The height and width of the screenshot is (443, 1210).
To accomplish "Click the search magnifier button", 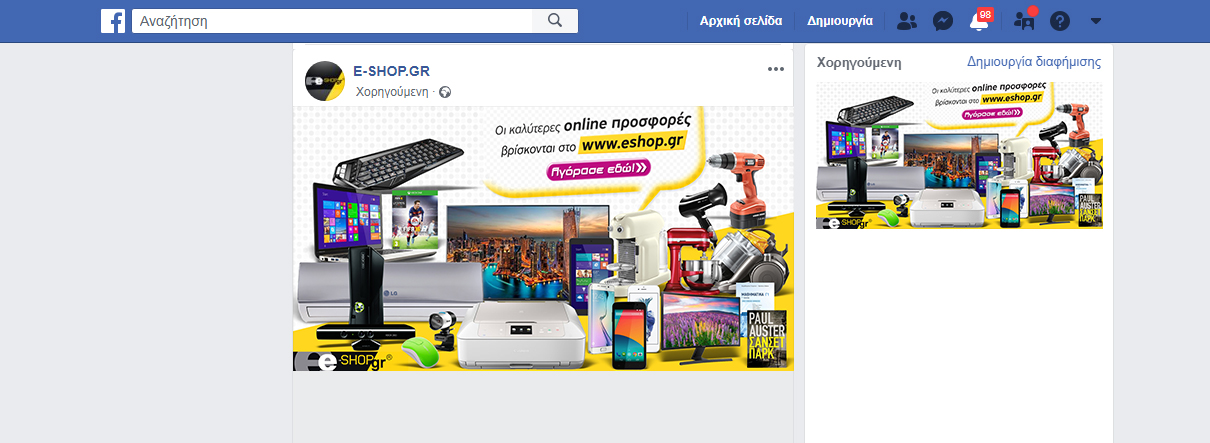I will pyautogui.click(x=555, y=21).
